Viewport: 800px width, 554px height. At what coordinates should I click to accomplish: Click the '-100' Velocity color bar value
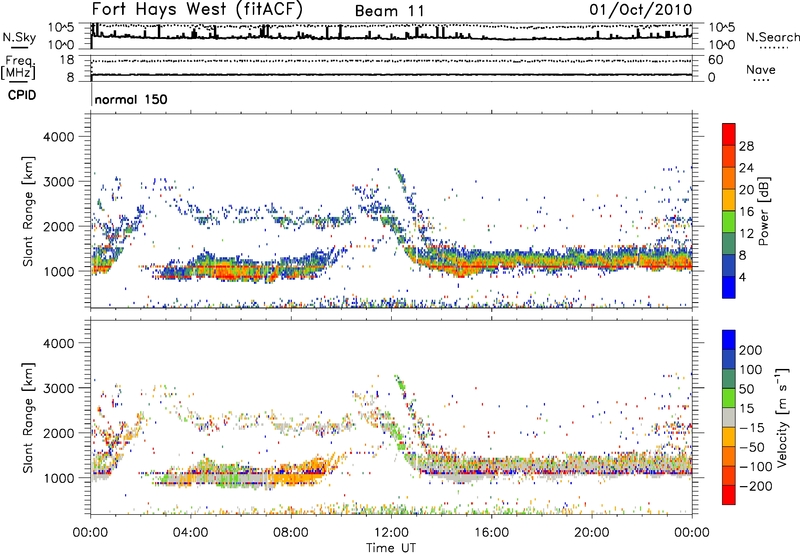click(756, 467)
